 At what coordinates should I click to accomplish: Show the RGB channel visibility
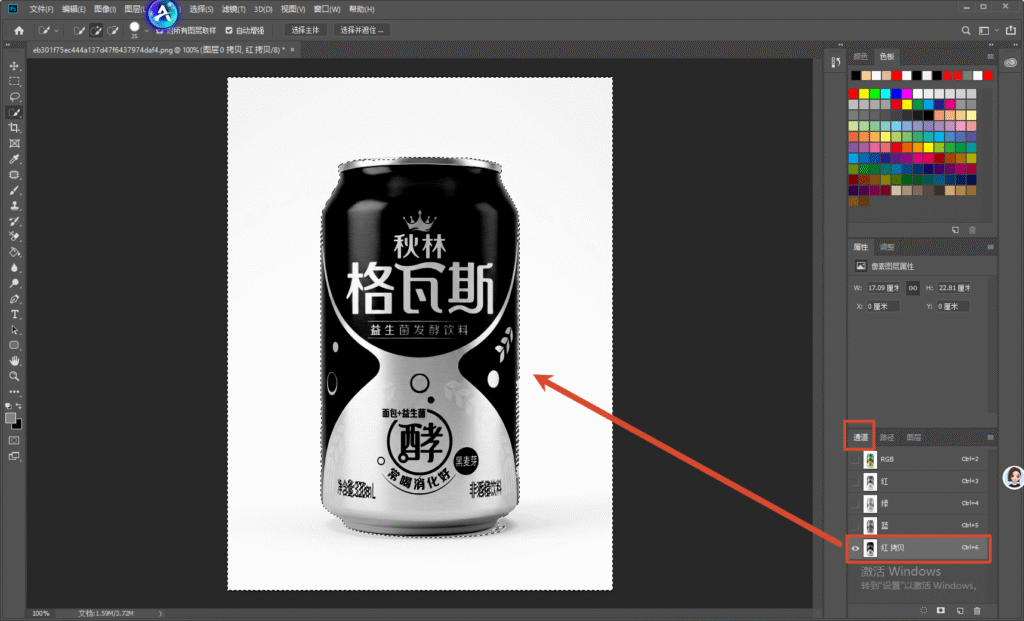click(855, 460)
